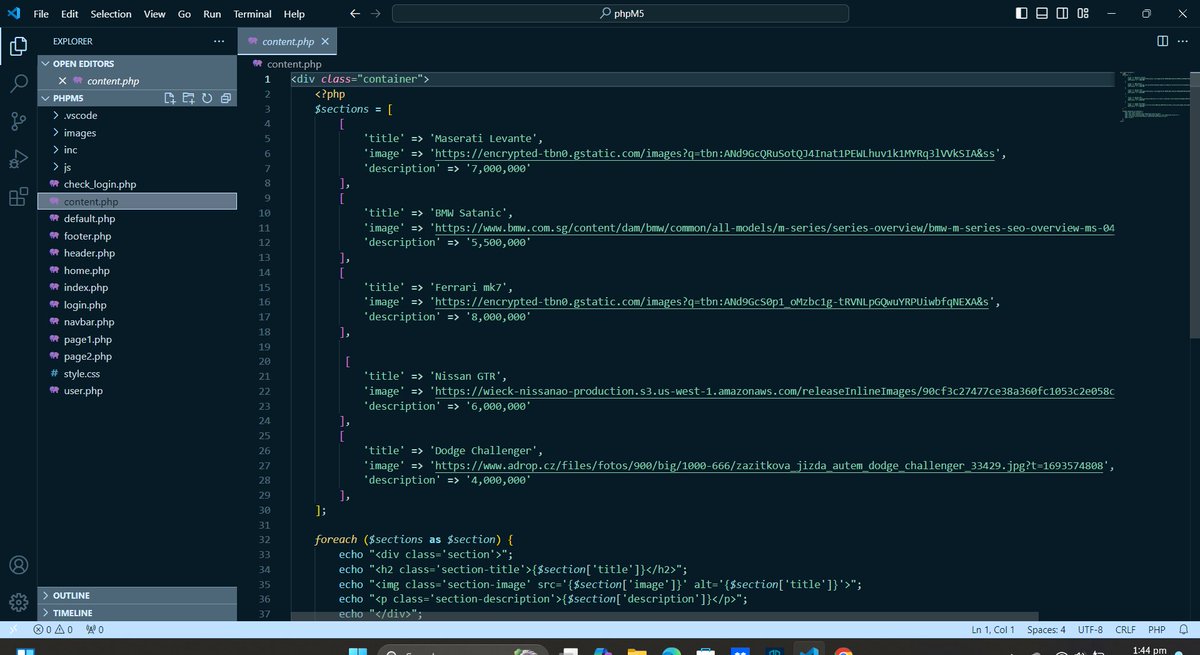1200x655 pixels.
Task: Open errors and warnings status indicator
Action: [55, 630]
